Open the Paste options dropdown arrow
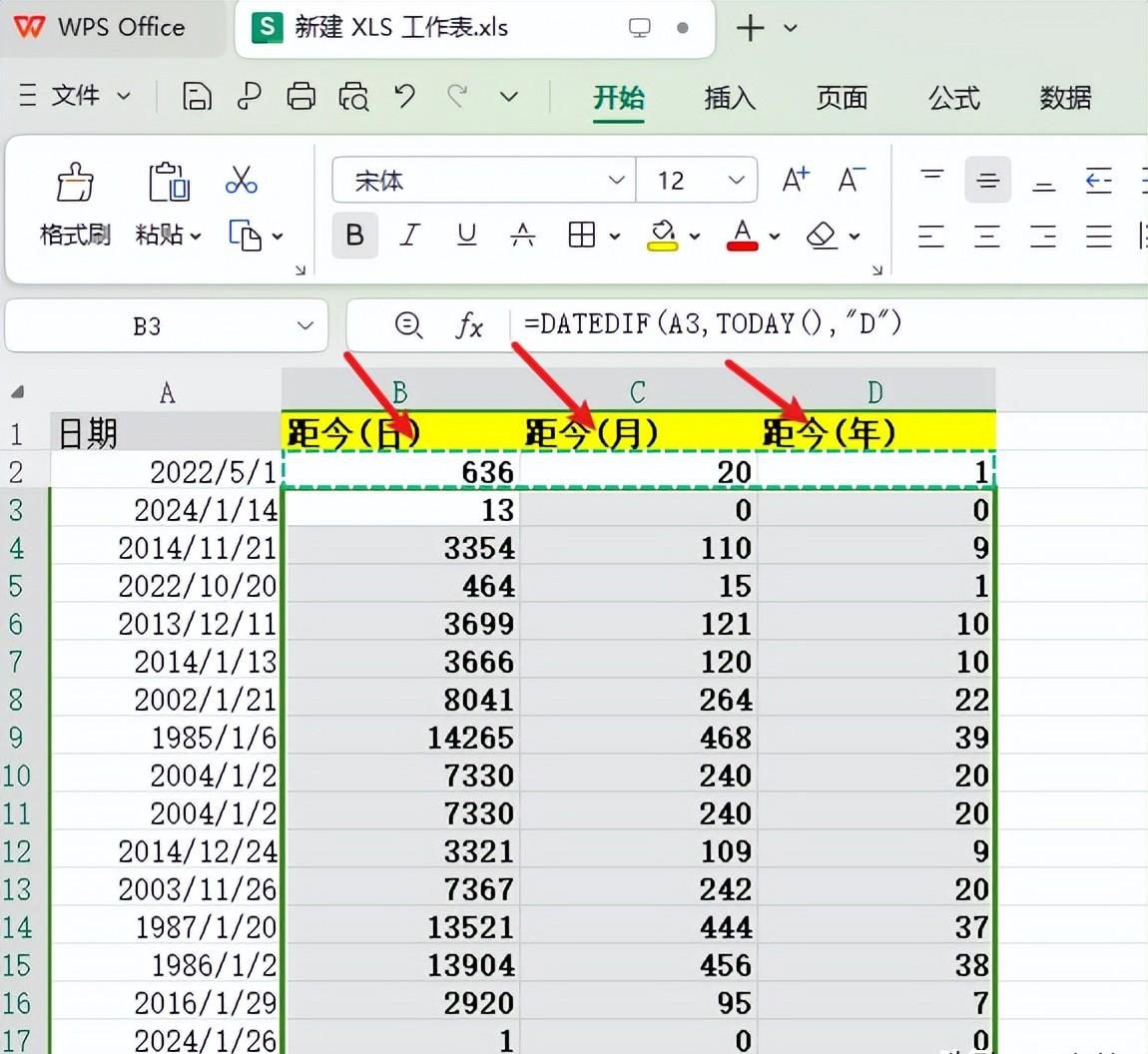The image size is (1148, 1054). [x=196, y=237]
